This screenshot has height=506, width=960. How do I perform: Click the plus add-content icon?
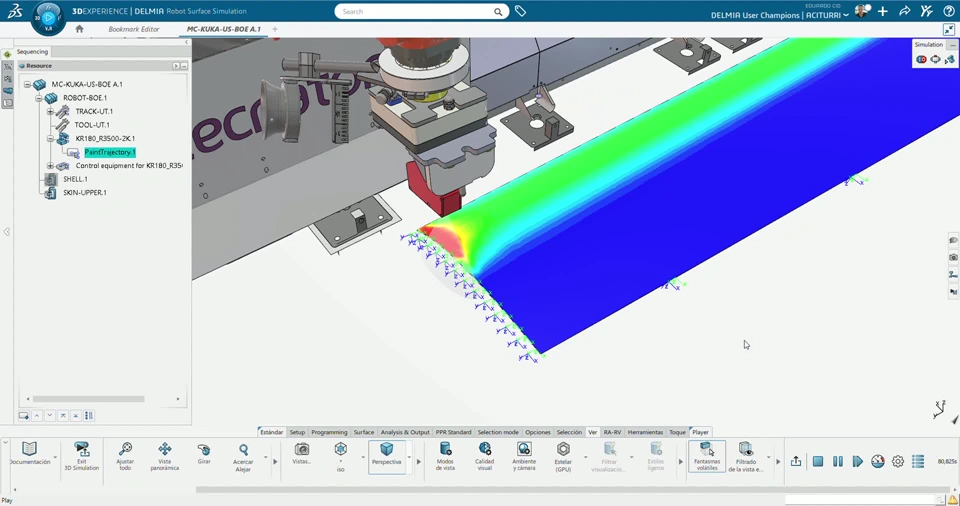pos(882,12)
